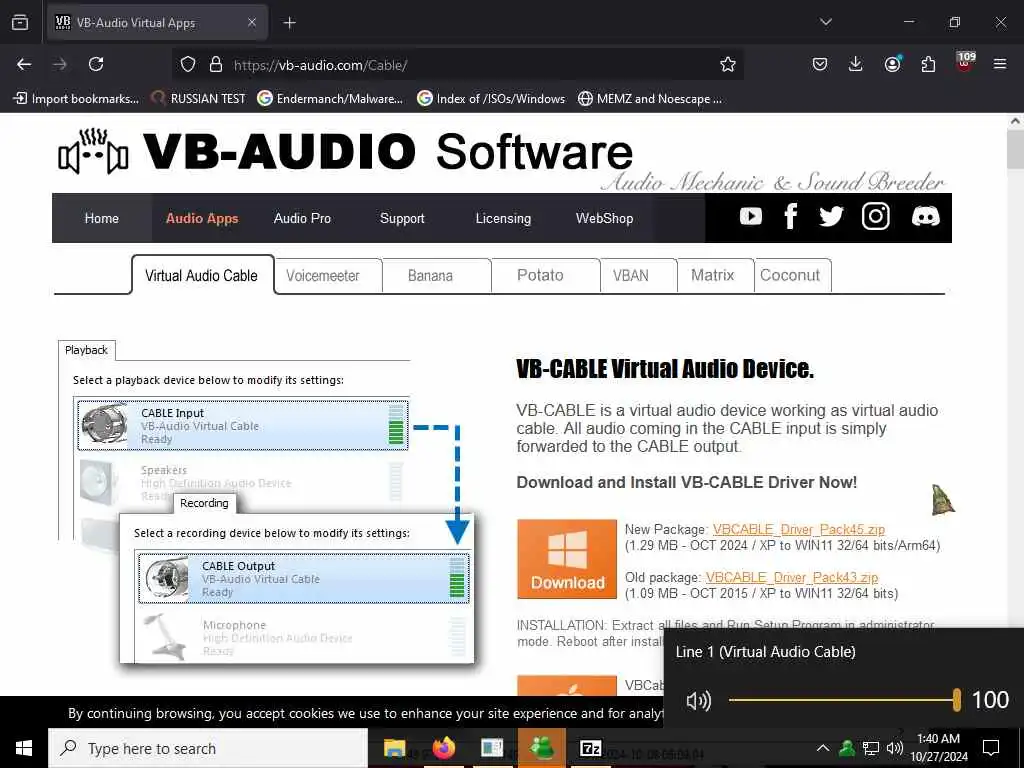The image size is (1024, 768).
Task: Click the Type here to search box
Action: pos(208,748)
